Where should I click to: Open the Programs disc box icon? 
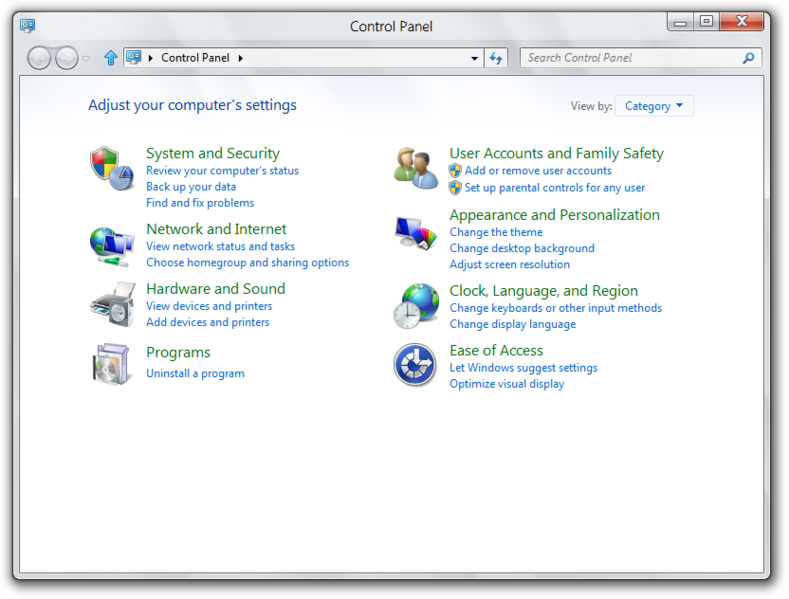click(112, 364)
